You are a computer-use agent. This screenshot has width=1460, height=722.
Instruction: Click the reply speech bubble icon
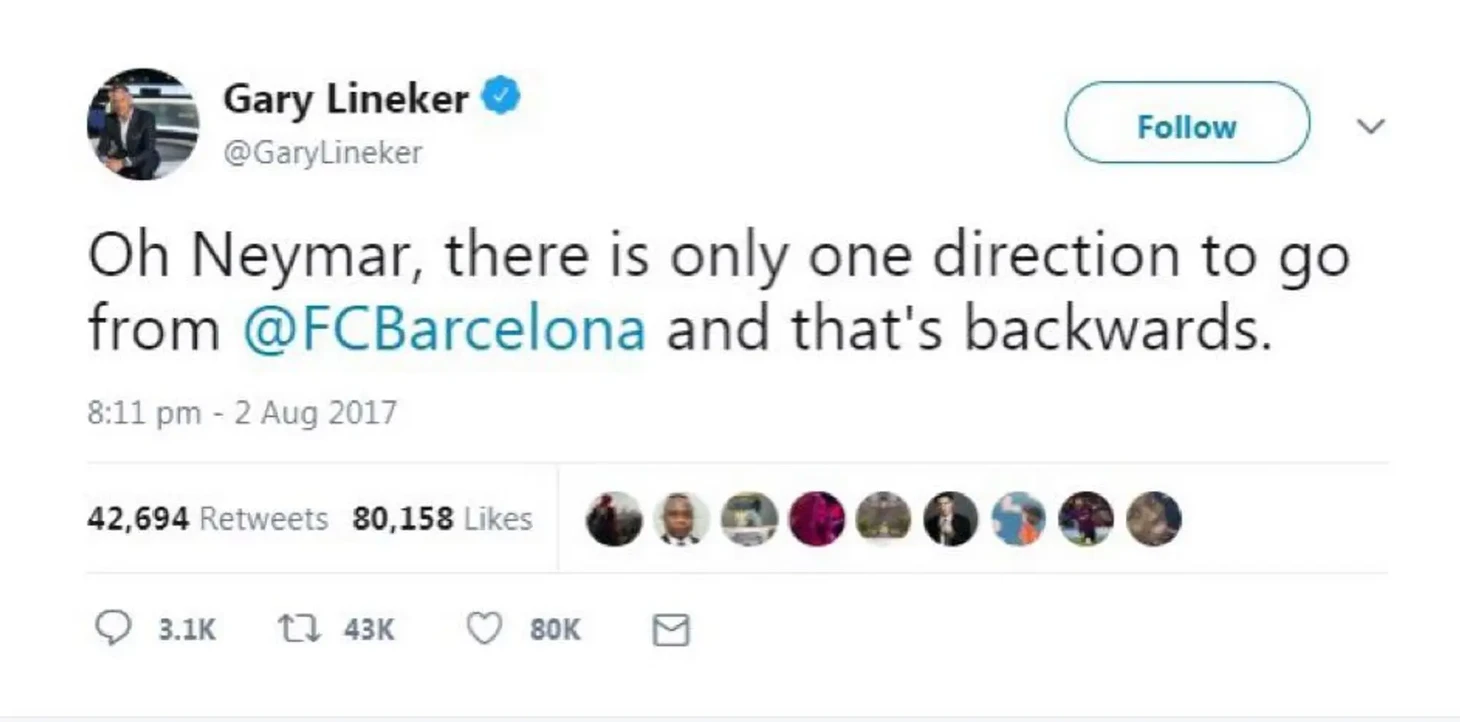pos(112,628)
